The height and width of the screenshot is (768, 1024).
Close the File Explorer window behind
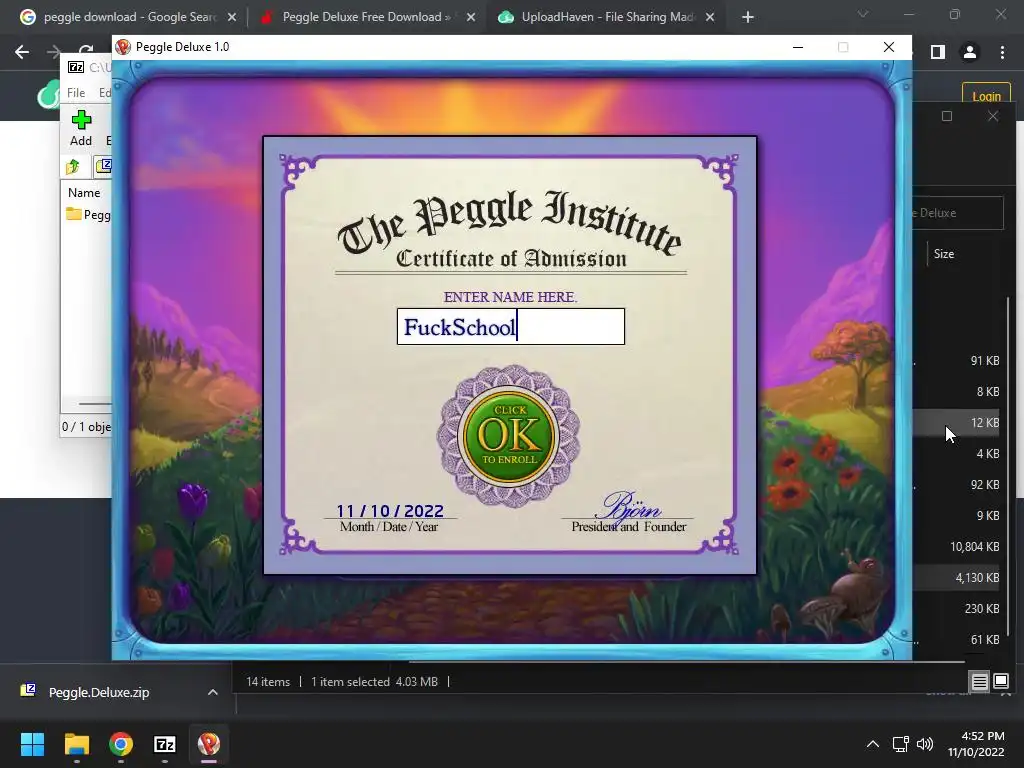[993, 116]
